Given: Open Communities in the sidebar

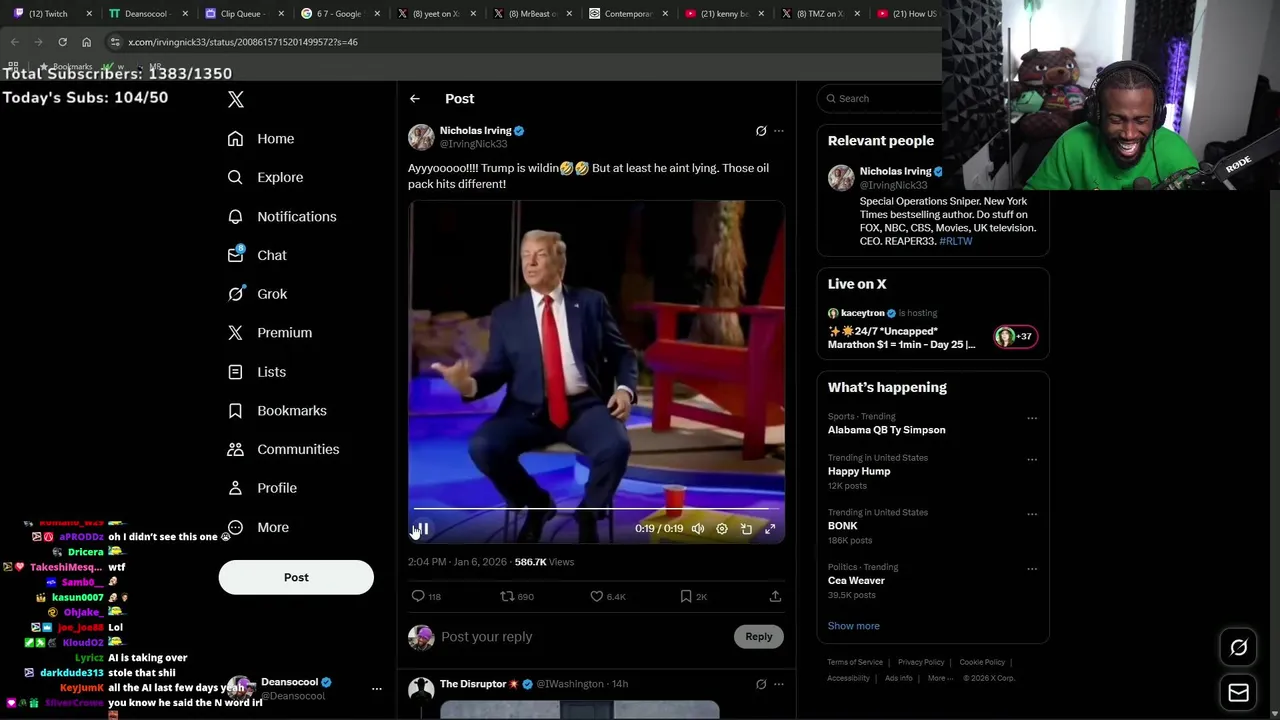Looking at the screenshot, I should [x=283, y=449].
